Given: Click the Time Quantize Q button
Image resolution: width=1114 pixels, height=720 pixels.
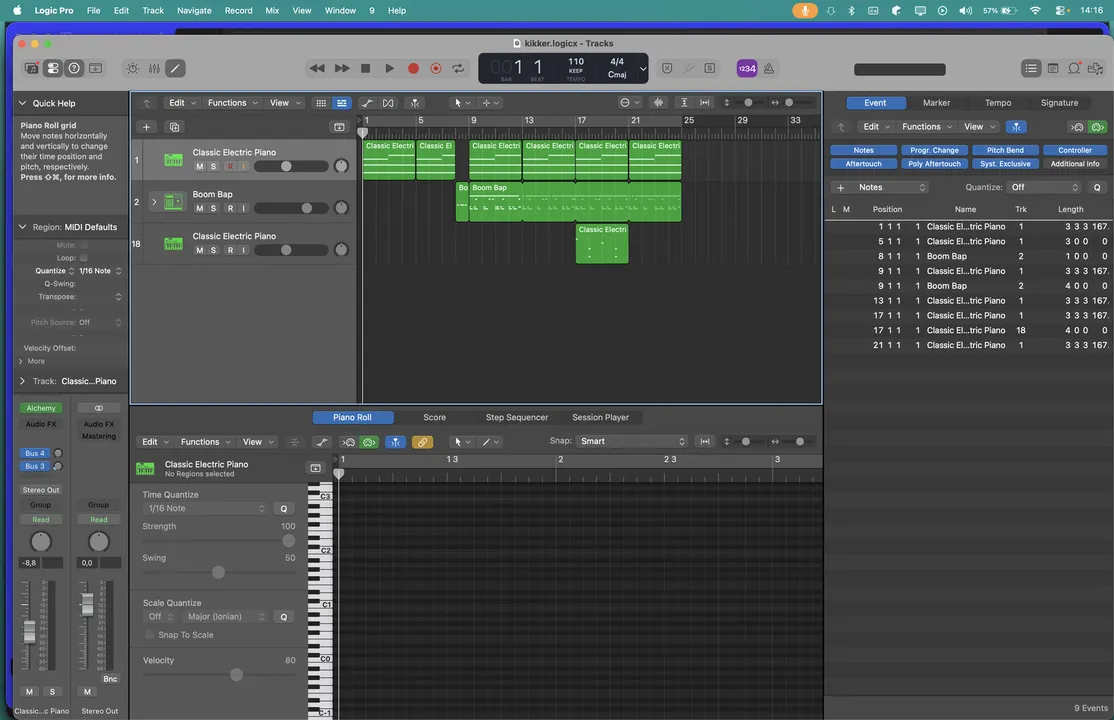Looking at the screenshot, I should (x=283, y=508).
